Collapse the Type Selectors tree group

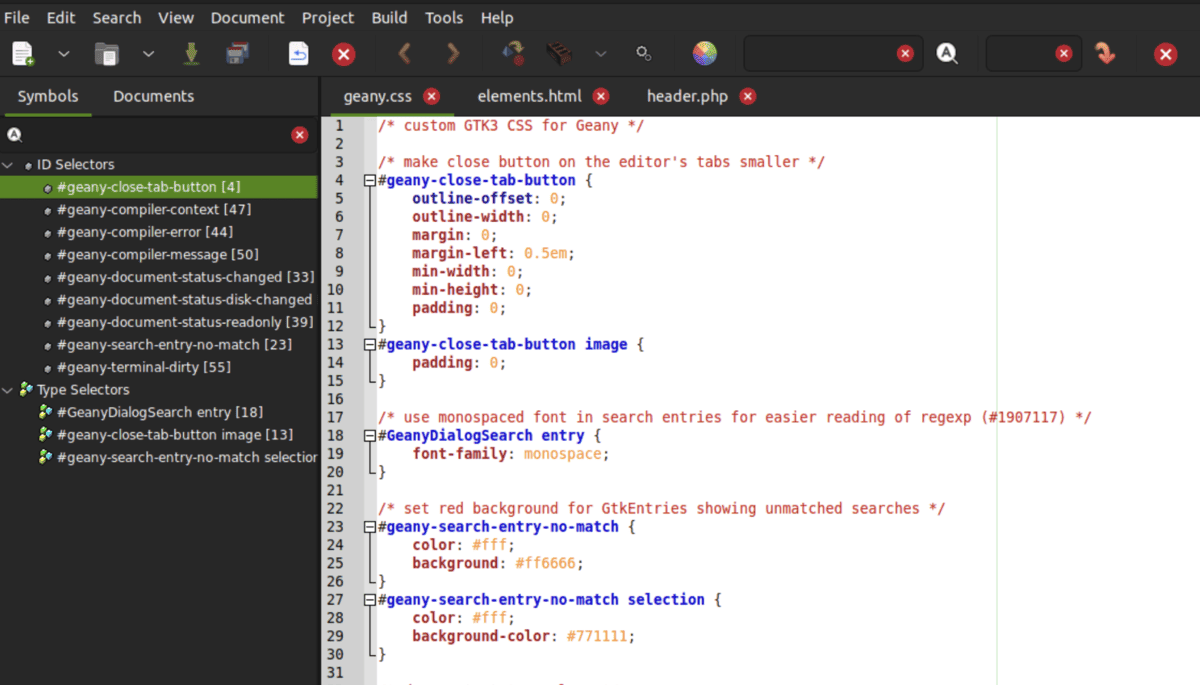coord(8,390)
